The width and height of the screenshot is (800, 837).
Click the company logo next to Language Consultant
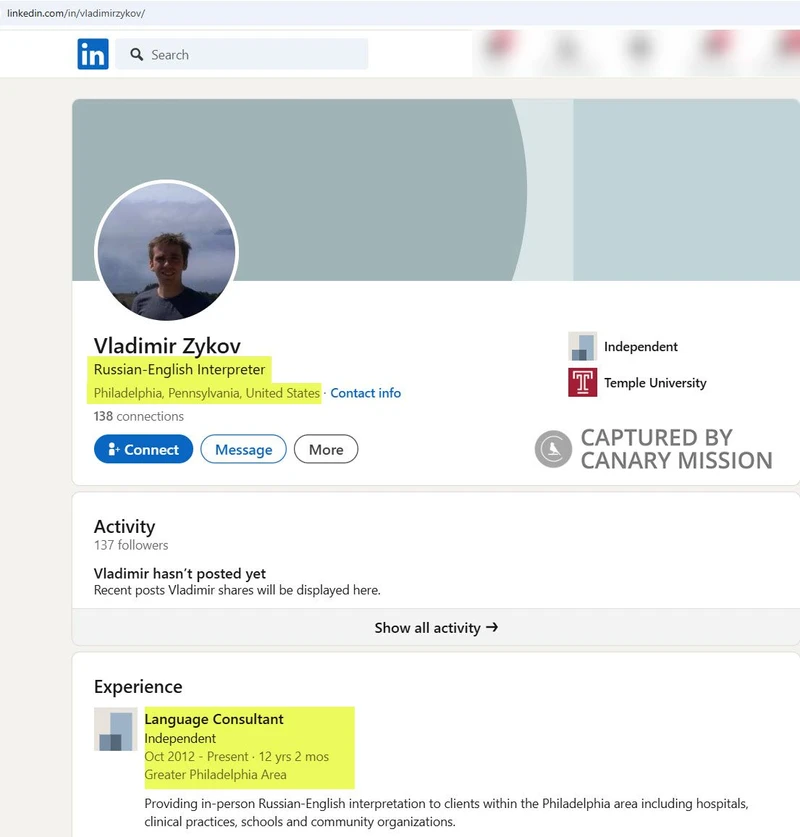pyautogui.click(x=114, y=730)
